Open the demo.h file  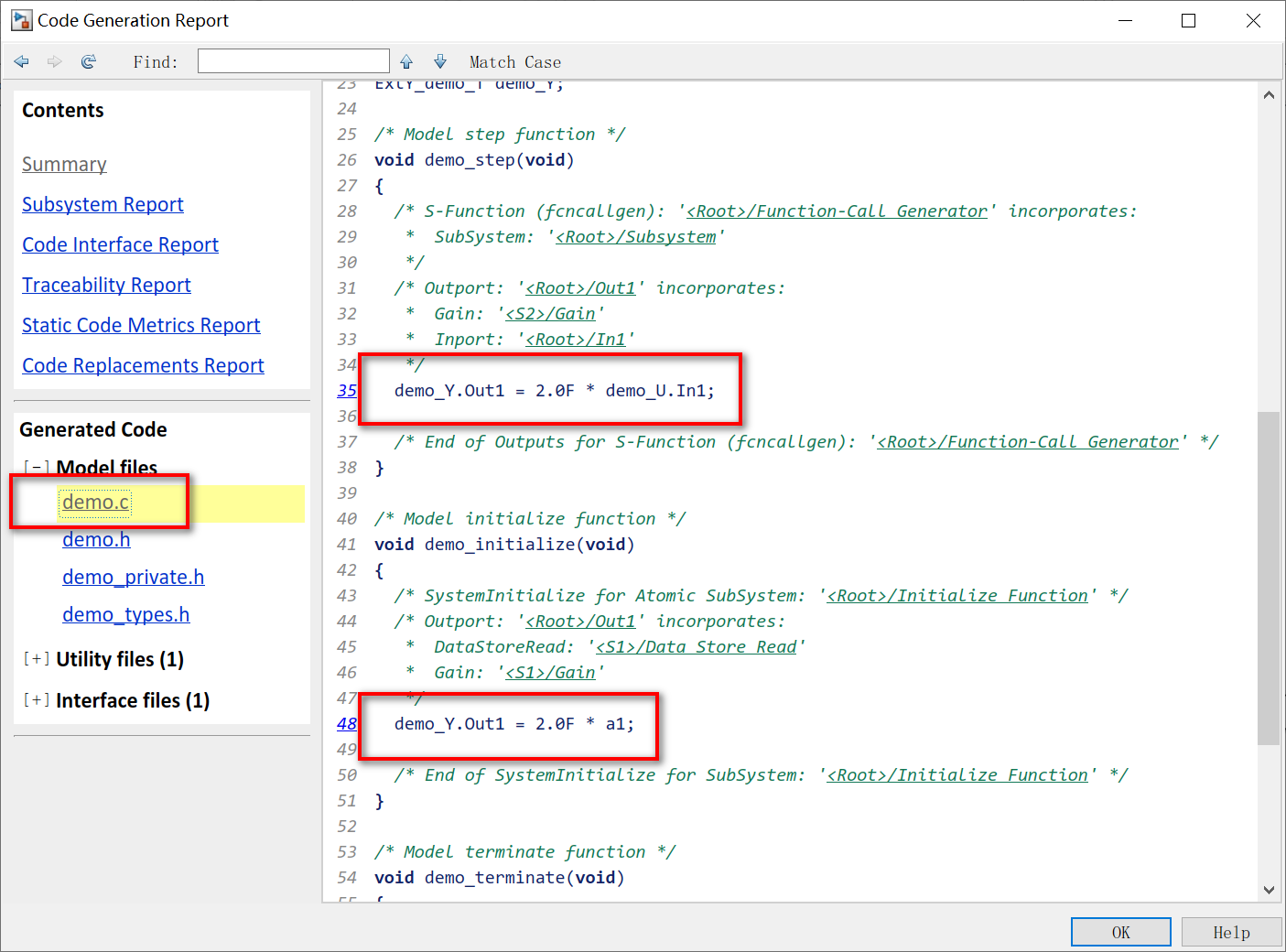[96, 540]
